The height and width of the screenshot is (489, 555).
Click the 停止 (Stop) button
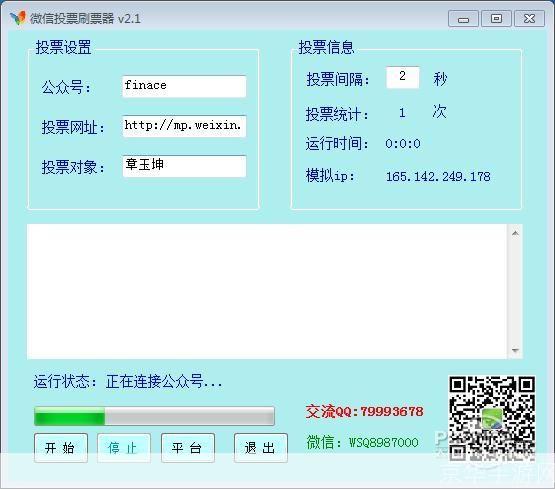coord(124,448)
